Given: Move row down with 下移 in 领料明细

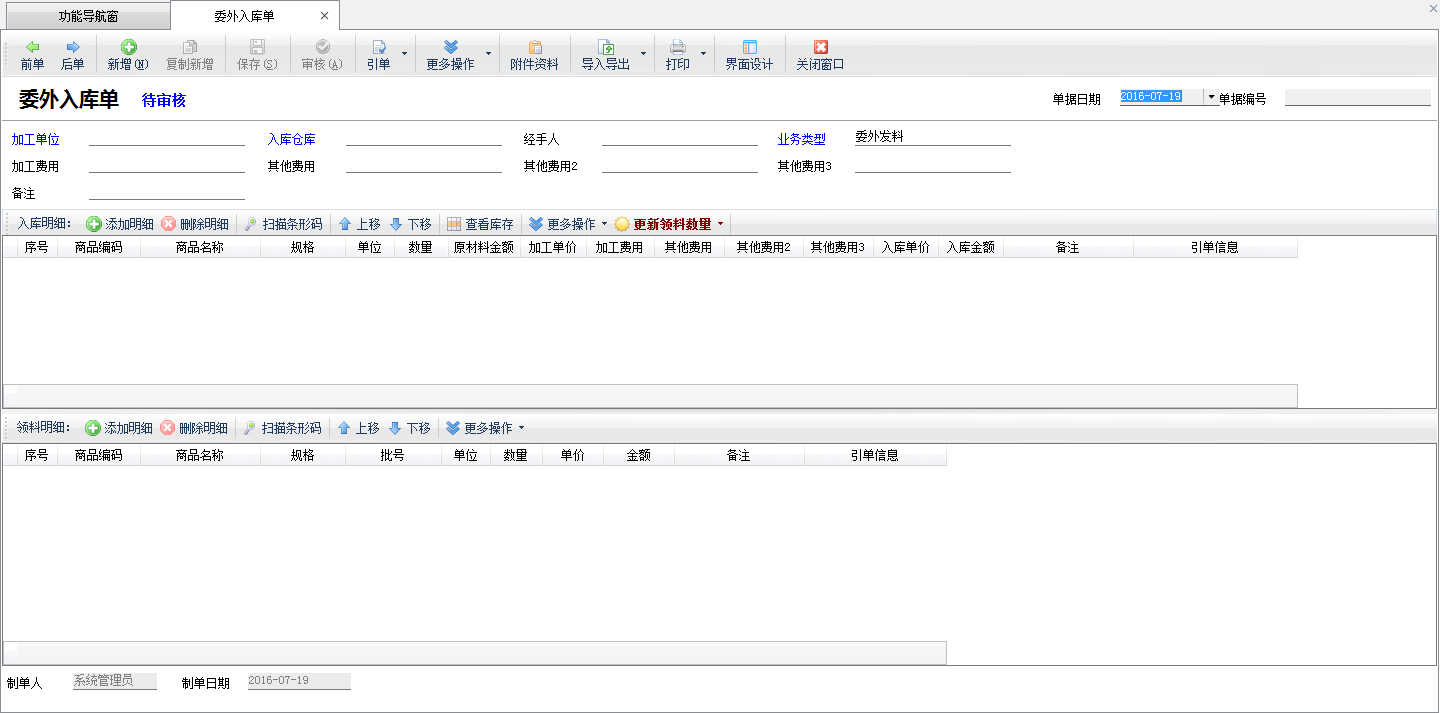Looking at the screenshot, I should (x=409, y=428).
